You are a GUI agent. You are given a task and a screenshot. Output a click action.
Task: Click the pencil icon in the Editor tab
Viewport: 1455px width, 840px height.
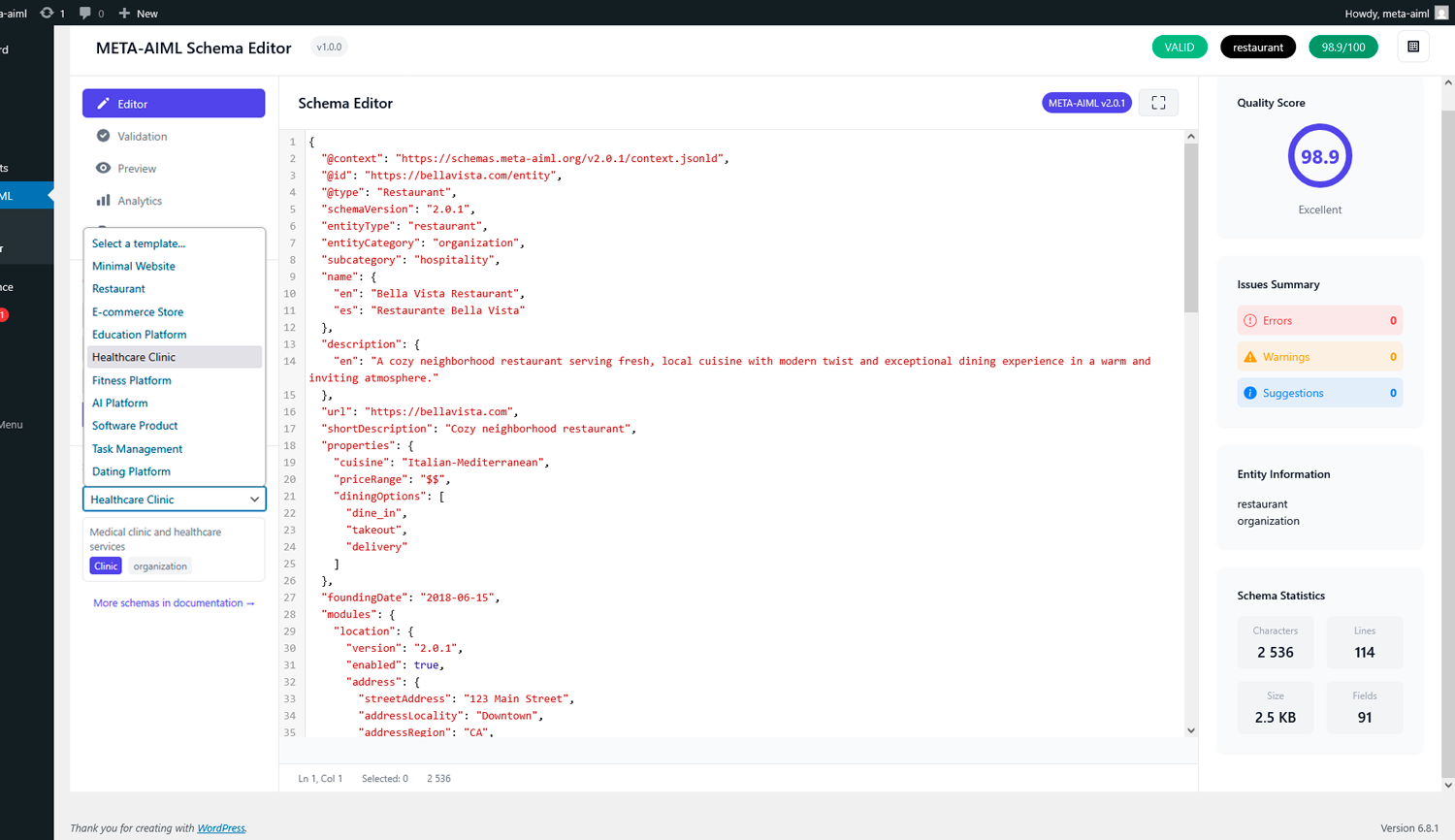pos(103,104)
